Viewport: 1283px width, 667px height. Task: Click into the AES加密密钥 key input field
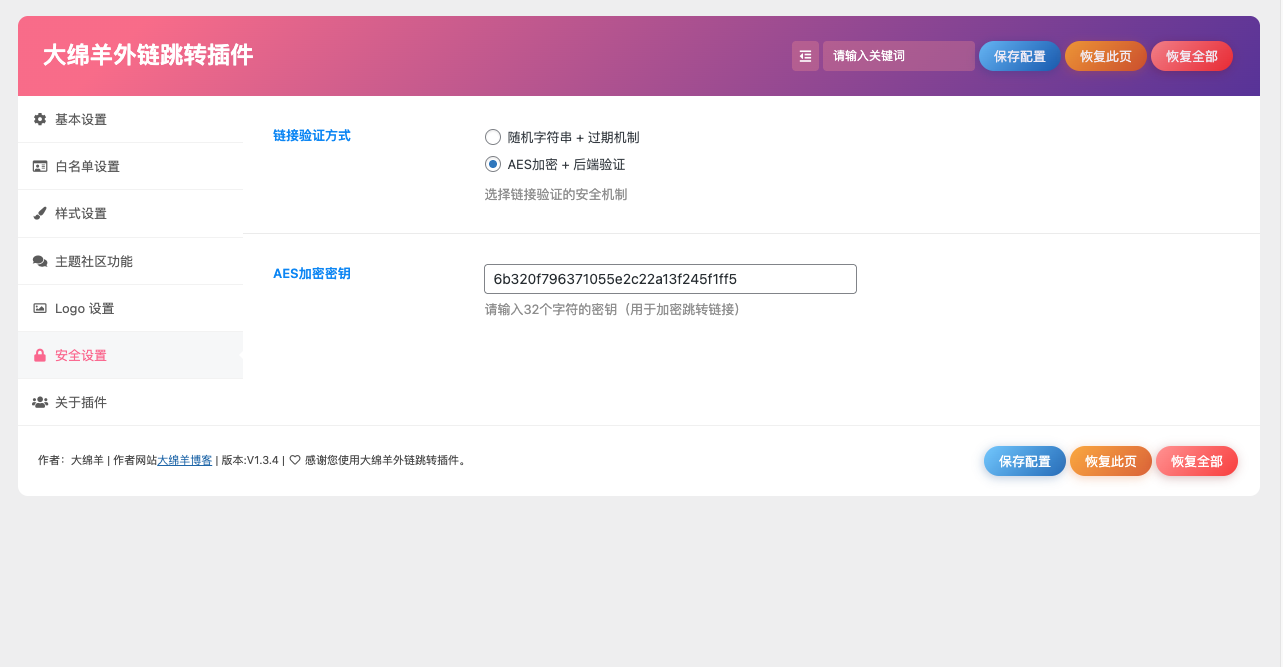[670, 279]
